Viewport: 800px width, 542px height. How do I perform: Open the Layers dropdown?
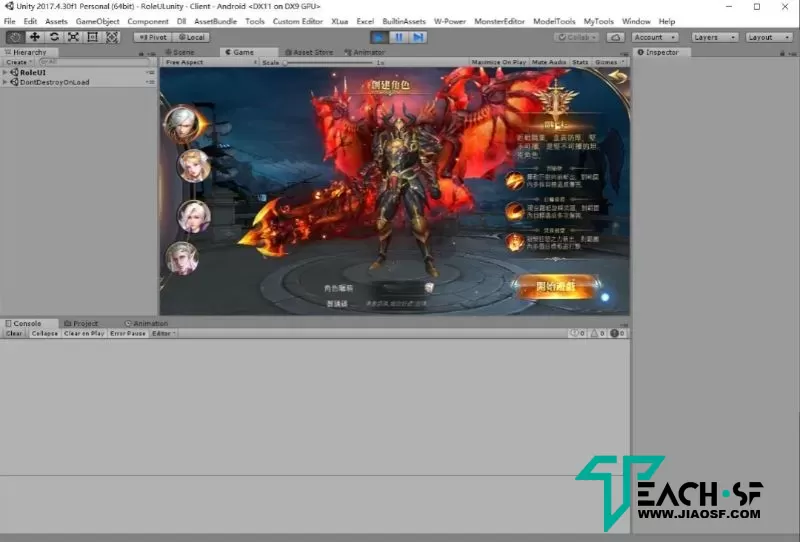coord(715,37)
